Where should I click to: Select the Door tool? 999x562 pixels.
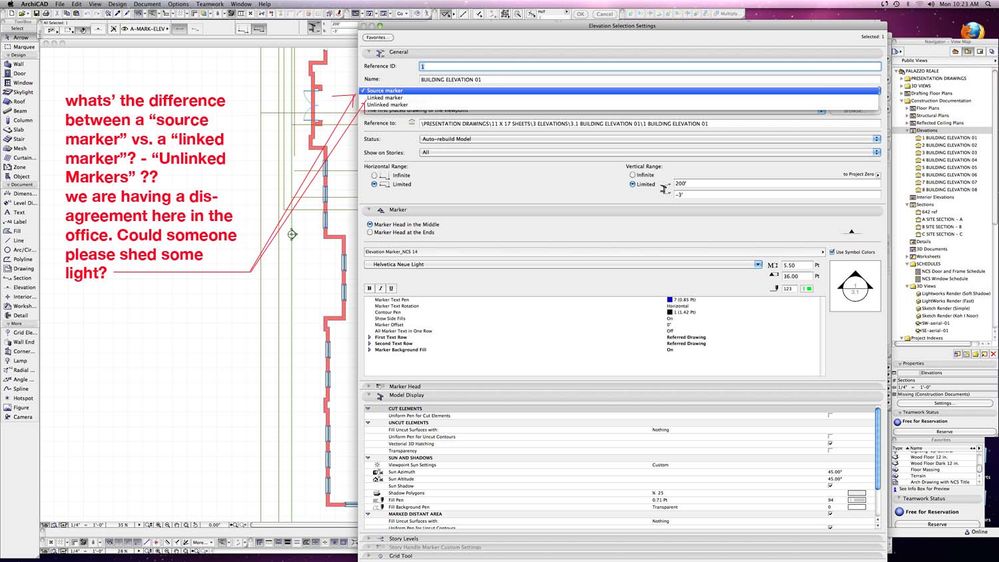18,73
